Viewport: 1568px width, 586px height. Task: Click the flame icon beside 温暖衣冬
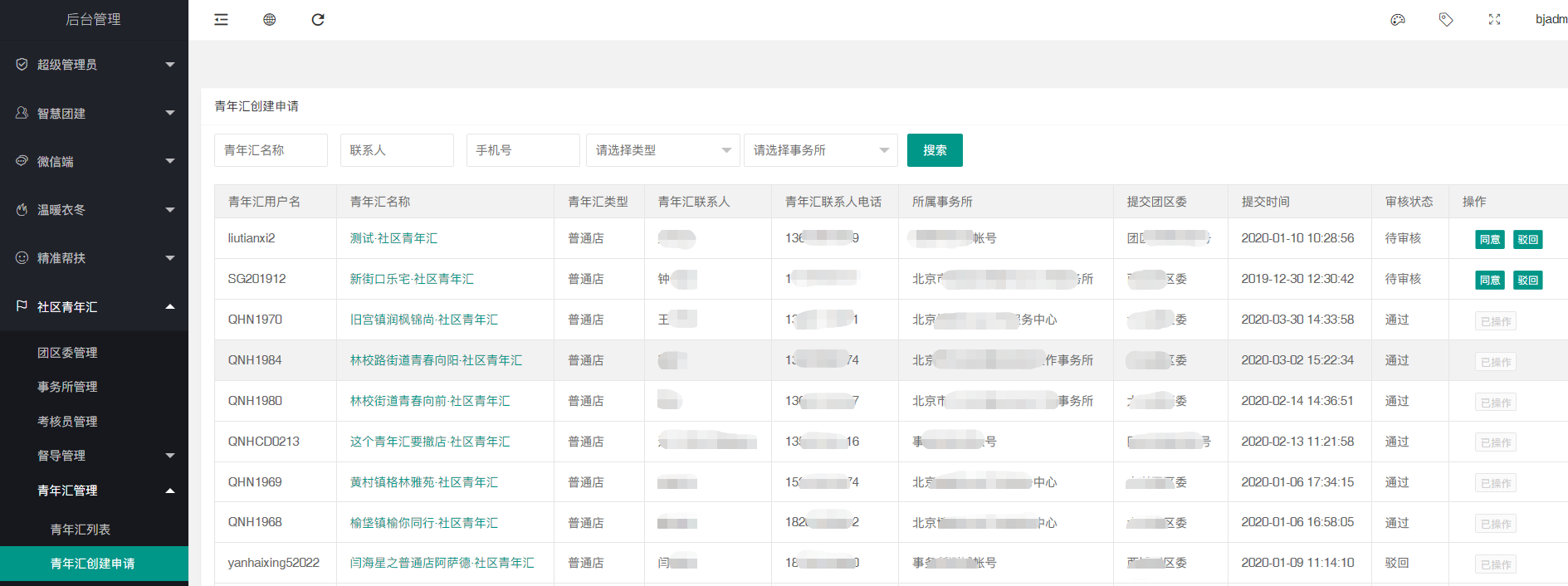pyautogui.click(x=22, y=209)
